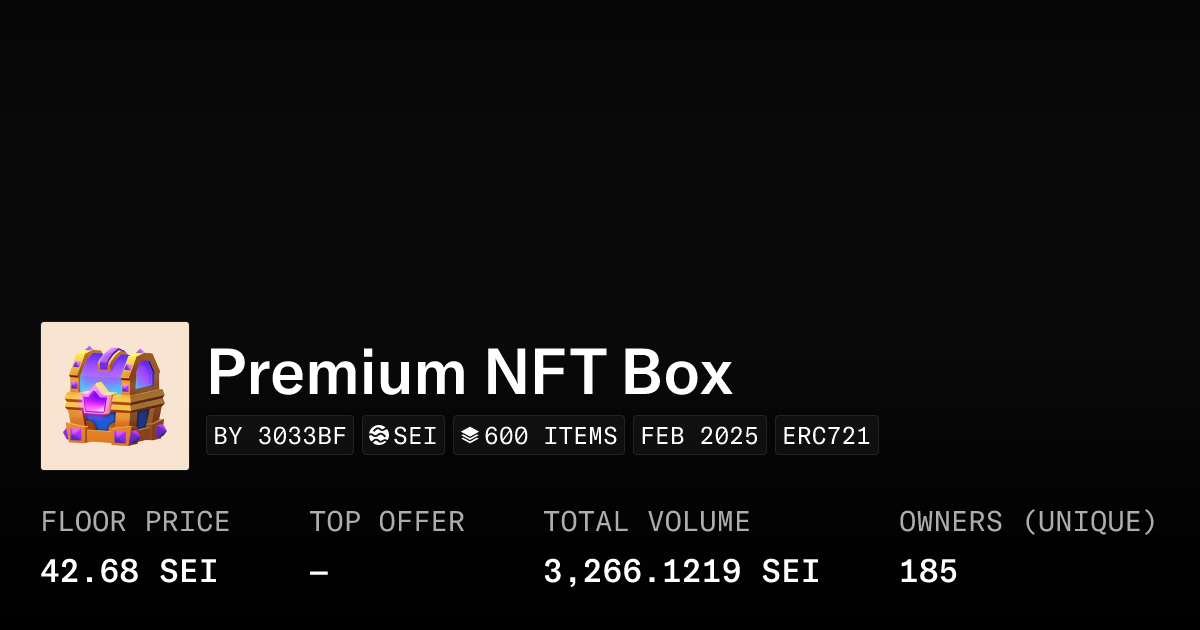Click the FLOOR PRICE label
Viewport: 1200px width, 630px height.
136,522
